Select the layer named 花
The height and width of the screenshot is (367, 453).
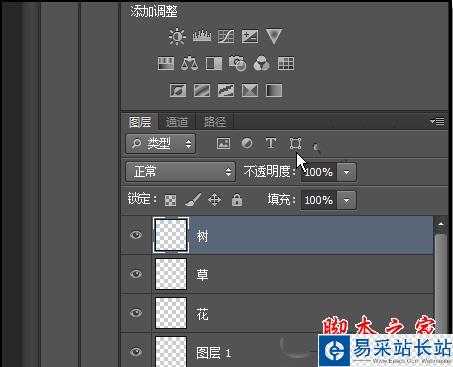tap(277, 313)
